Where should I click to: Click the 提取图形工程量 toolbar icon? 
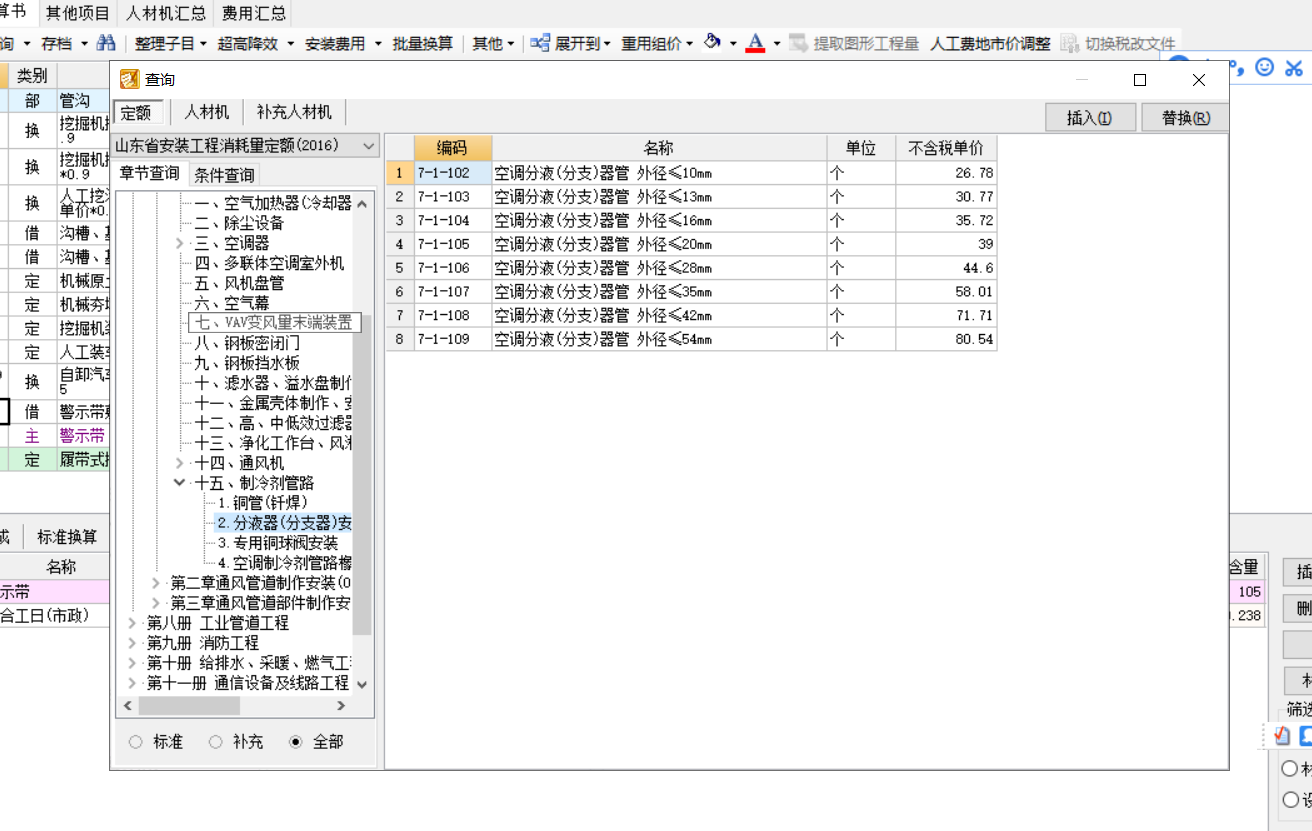click(x=797, y=43)
